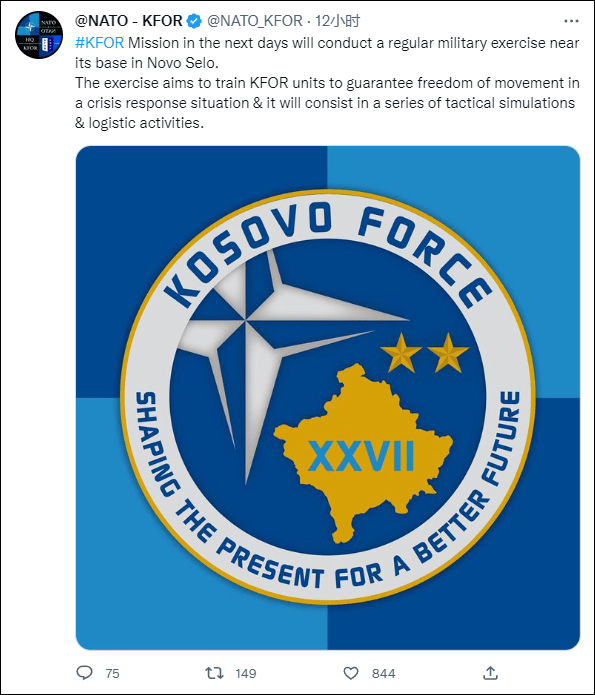Click the two gold stars in the emblem
595x695 pixels.
[x=424, y=353]
